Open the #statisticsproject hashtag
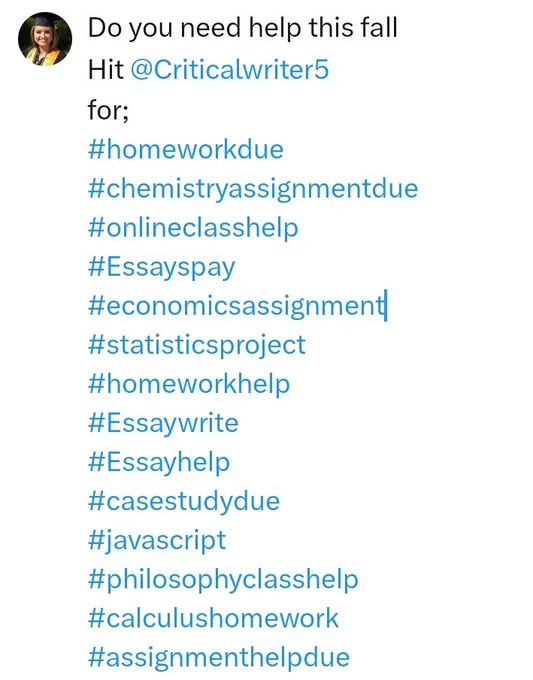This screenshot has width=533, height=680. [197, 346]
